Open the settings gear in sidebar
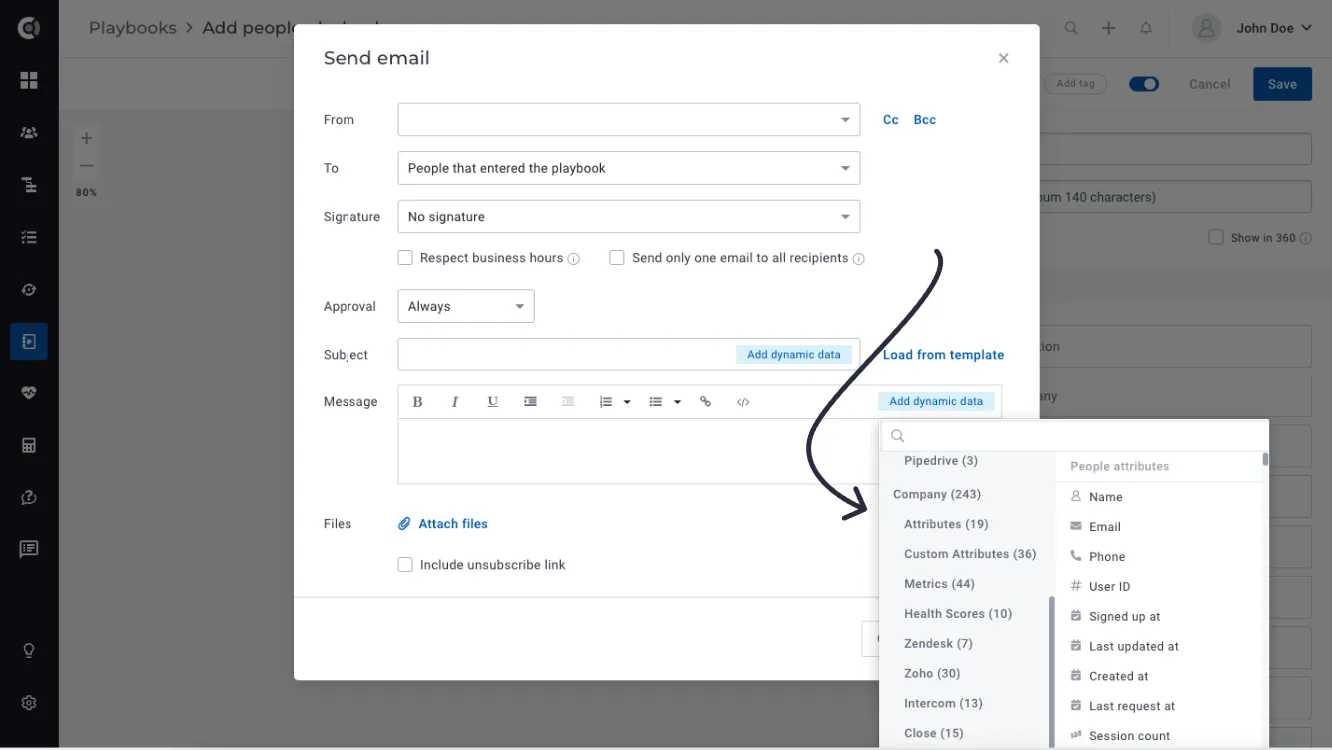The width and height of the screenshot is (1332, 750). [x=29, y=703]
